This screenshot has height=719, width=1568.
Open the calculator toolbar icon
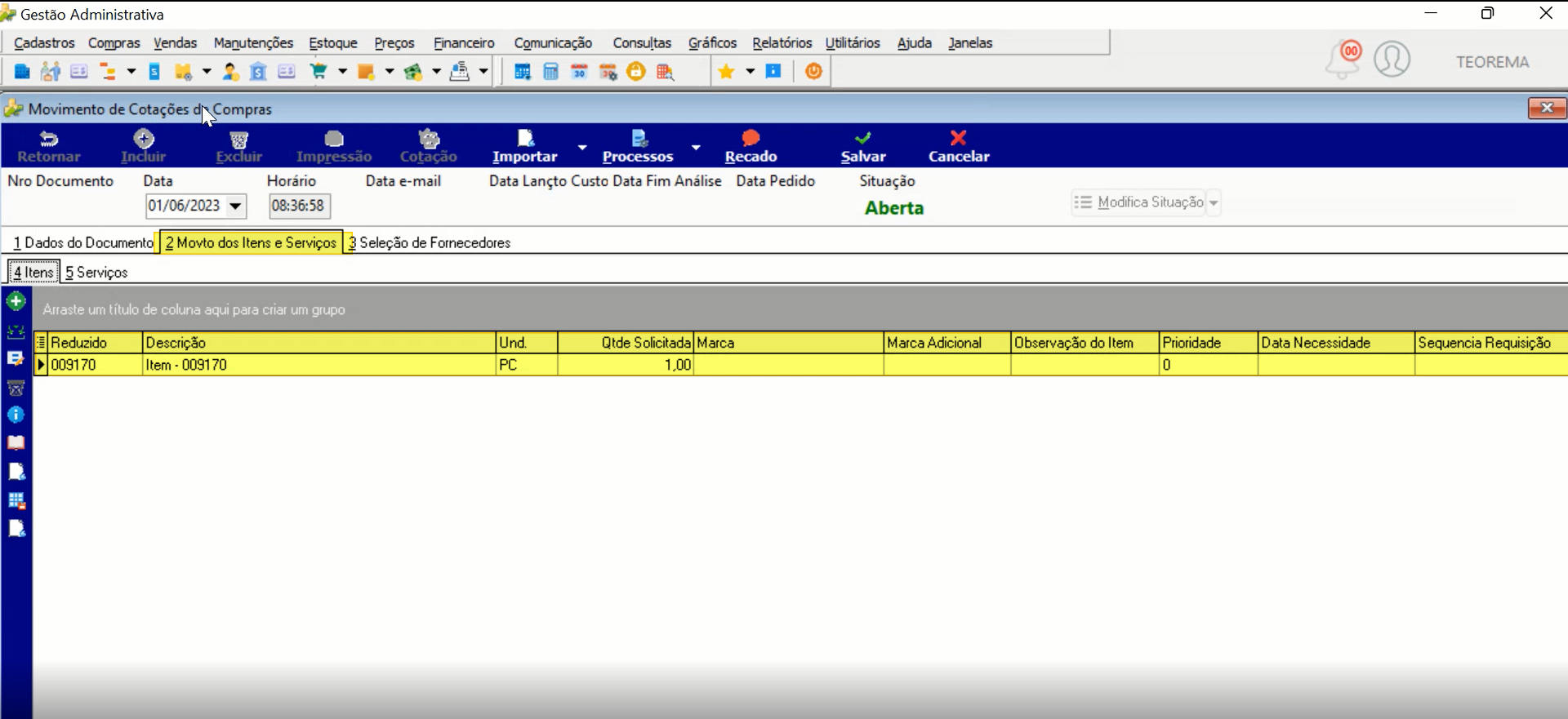(551, 72)
